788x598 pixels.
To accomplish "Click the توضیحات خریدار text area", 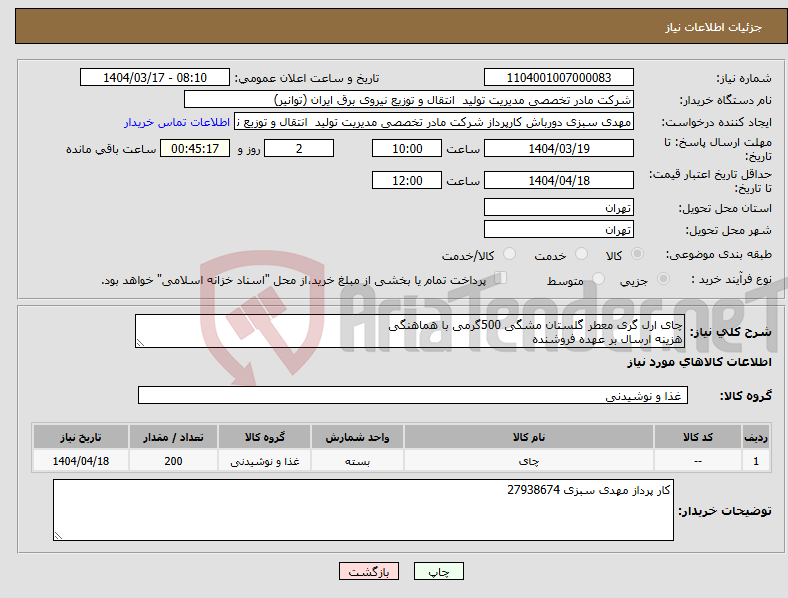I will tap(363, 510).
